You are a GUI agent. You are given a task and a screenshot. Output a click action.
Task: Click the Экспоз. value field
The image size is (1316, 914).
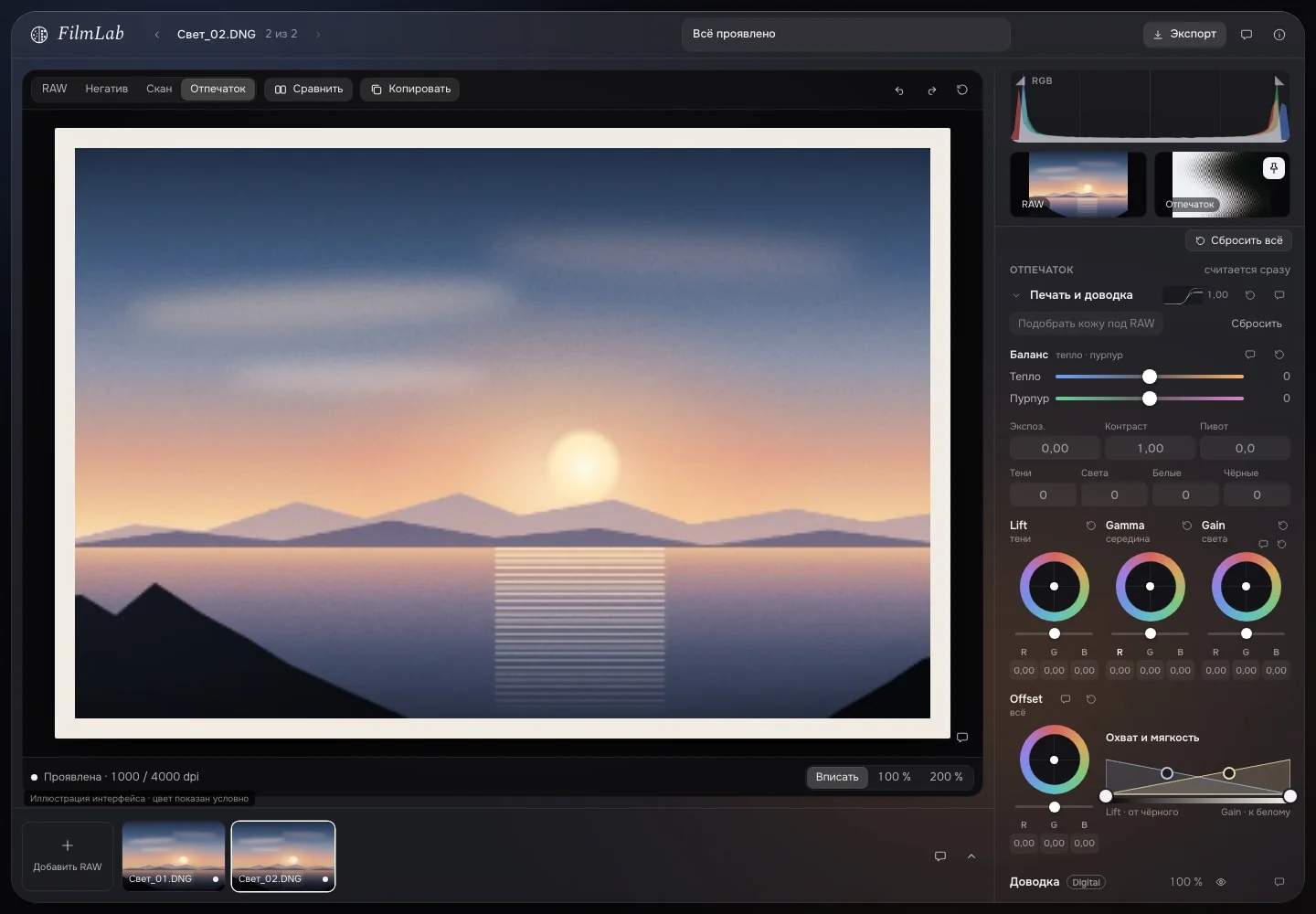pos(1055,448)
